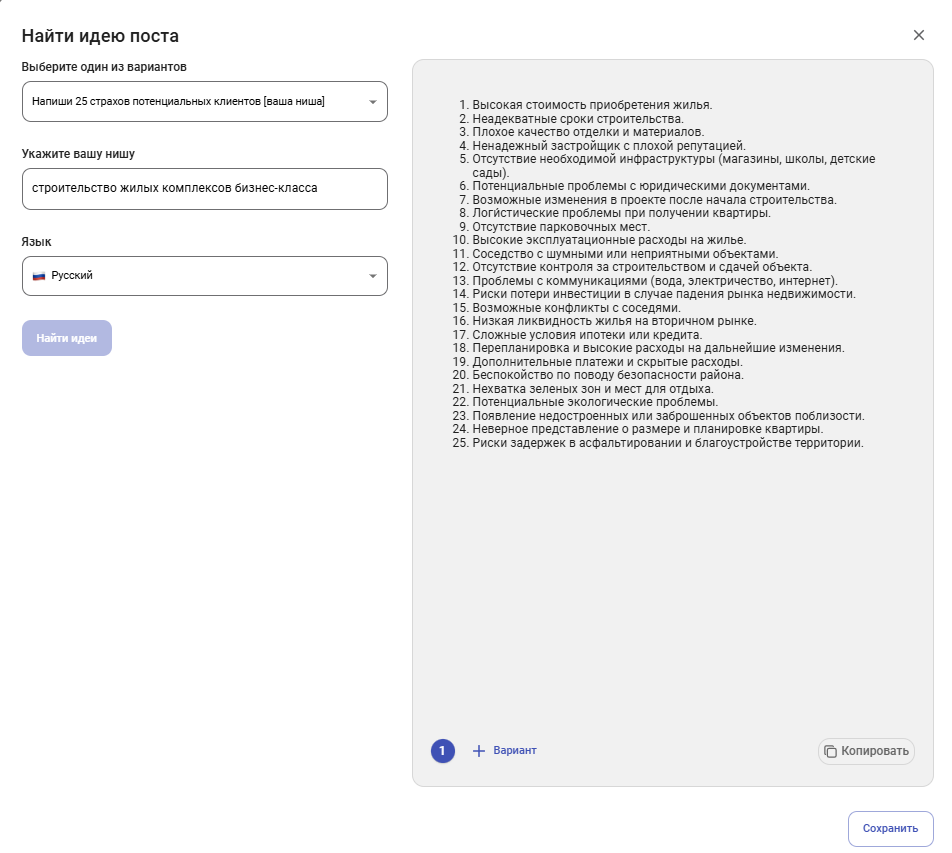
Task: Expand the post idea template dropdown arrow
Action: [372, 102]
